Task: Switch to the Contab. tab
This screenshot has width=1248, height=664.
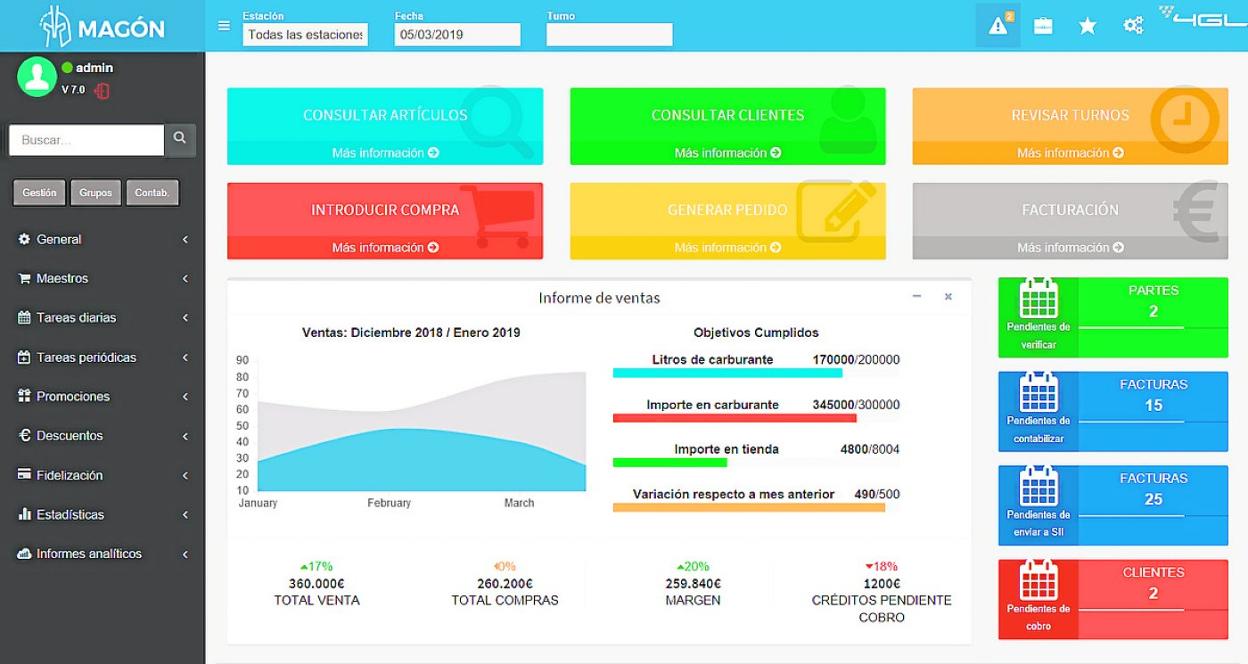Action: click(x=151, y=192)
